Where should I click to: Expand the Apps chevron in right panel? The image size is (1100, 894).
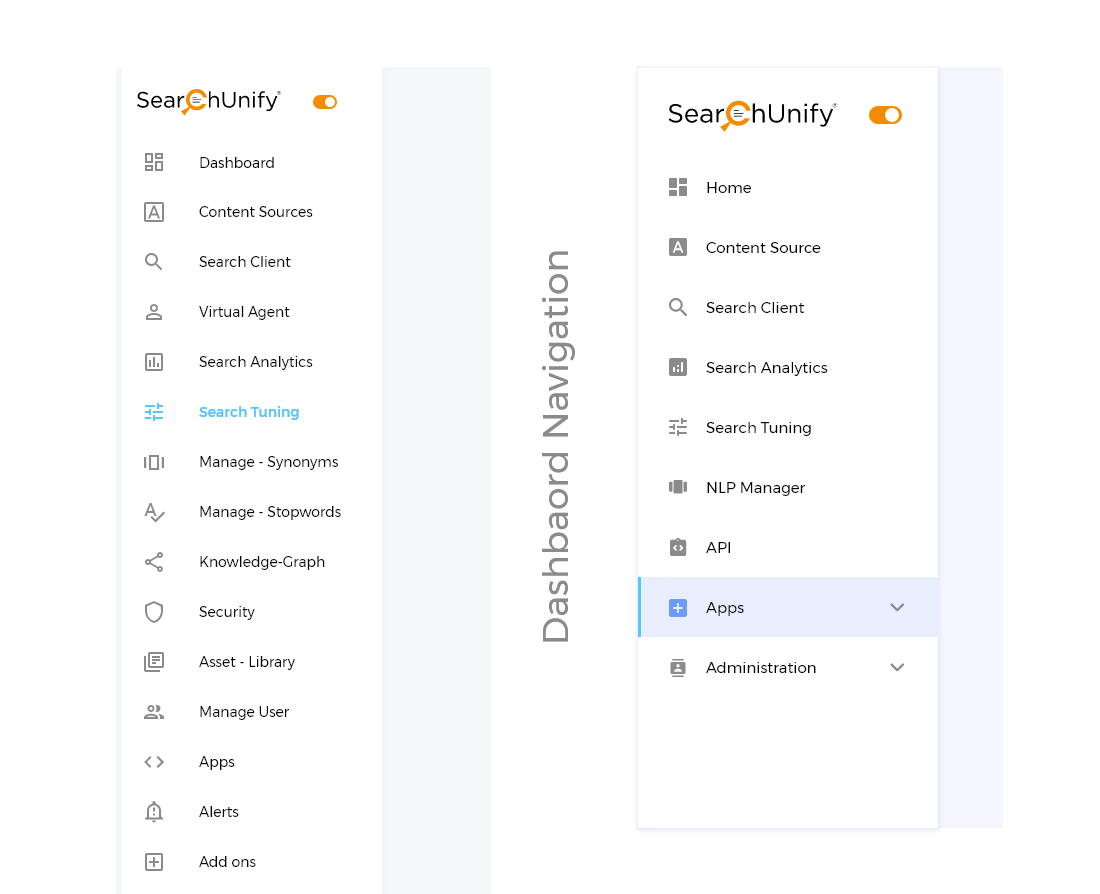tap(897, 608)
